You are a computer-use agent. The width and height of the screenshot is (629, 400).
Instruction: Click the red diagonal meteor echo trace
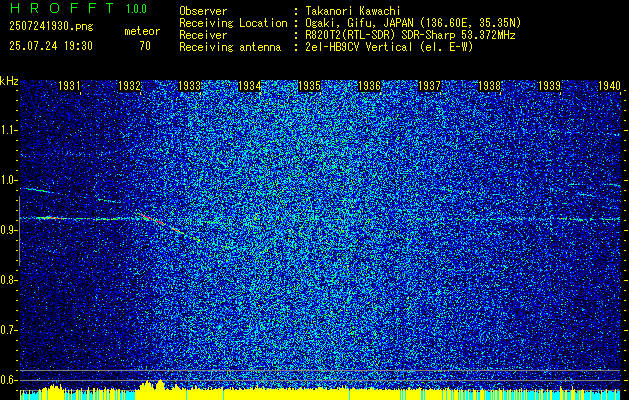click(x=160, y=223)
